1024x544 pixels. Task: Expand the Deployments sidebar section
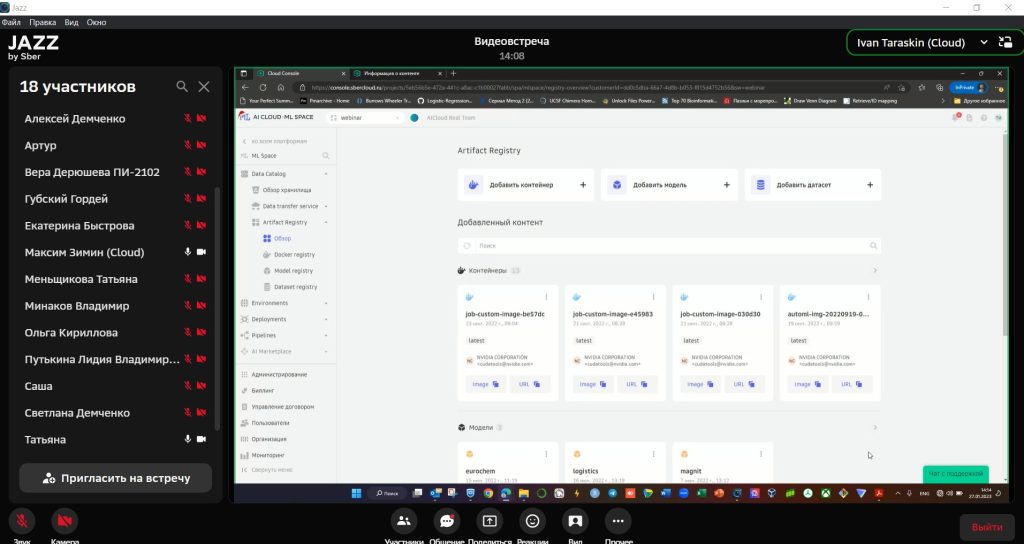[326, 319]
